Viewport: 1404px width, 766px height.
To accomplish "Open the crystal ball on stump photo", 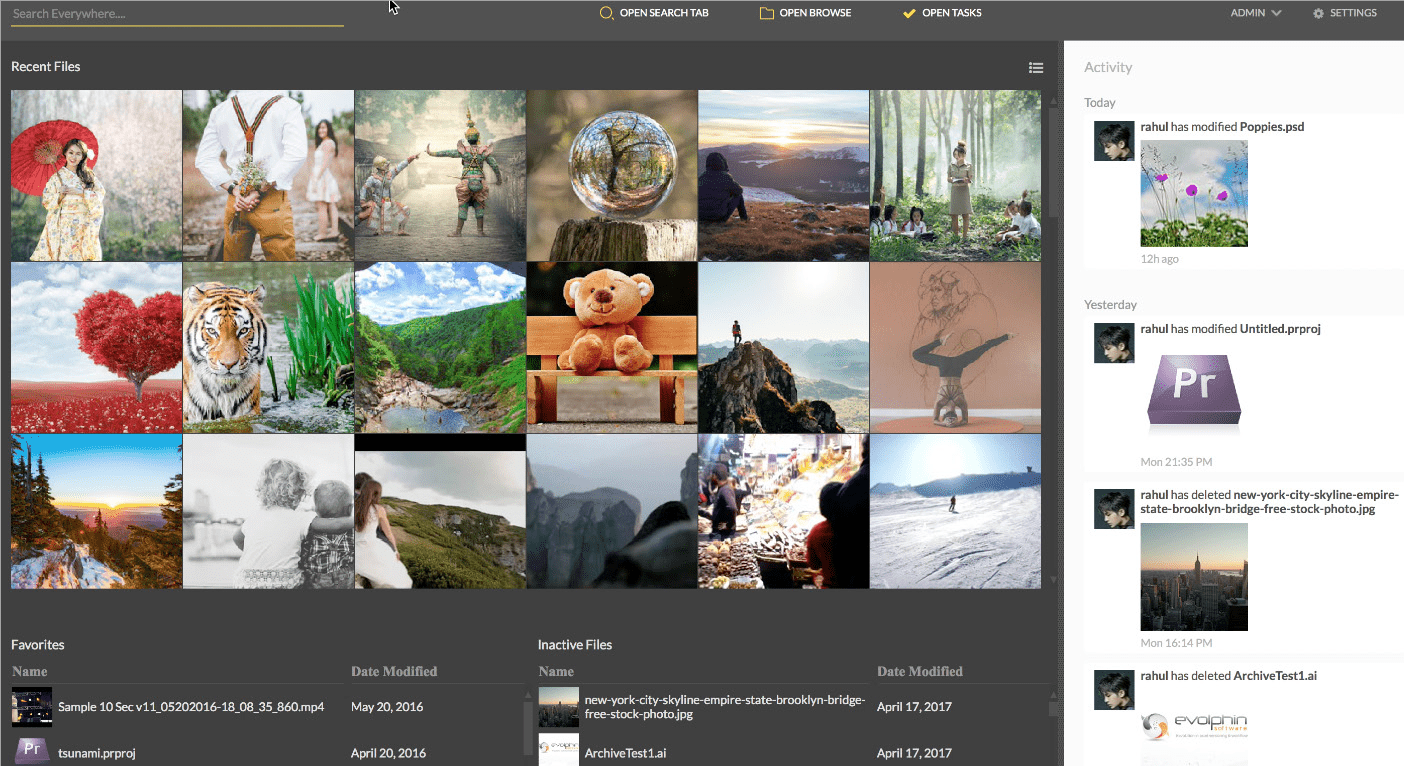I will 612,175.
